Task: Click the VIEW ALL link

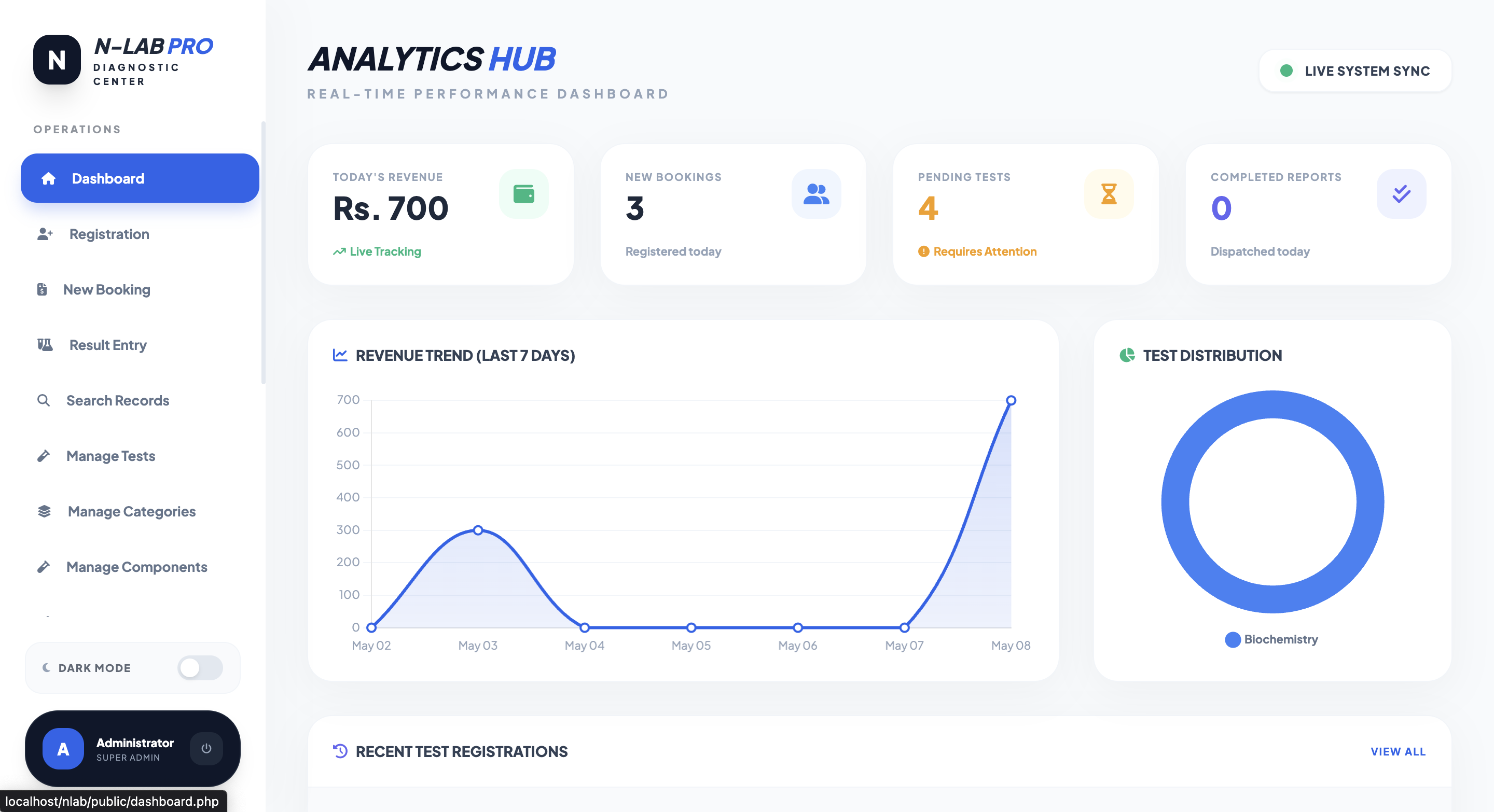Action: [x=1398, y=752]
